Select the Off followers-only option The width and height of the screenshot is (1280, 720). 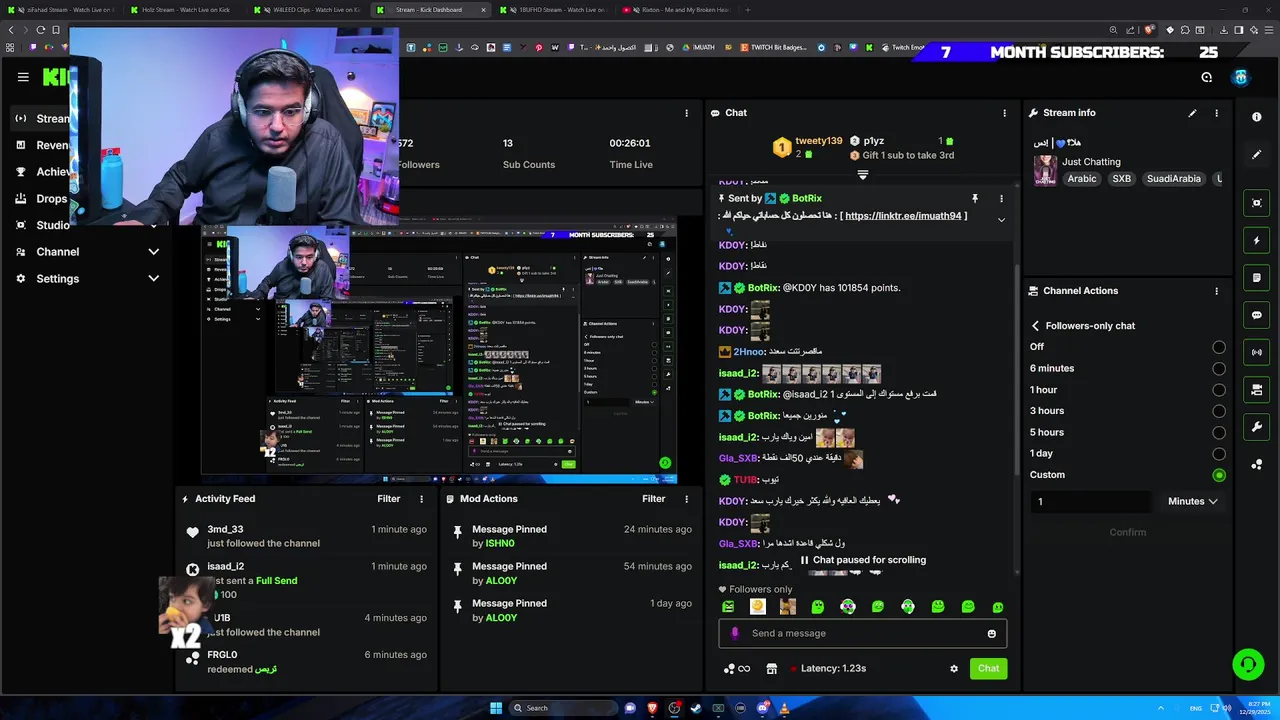1219,347
